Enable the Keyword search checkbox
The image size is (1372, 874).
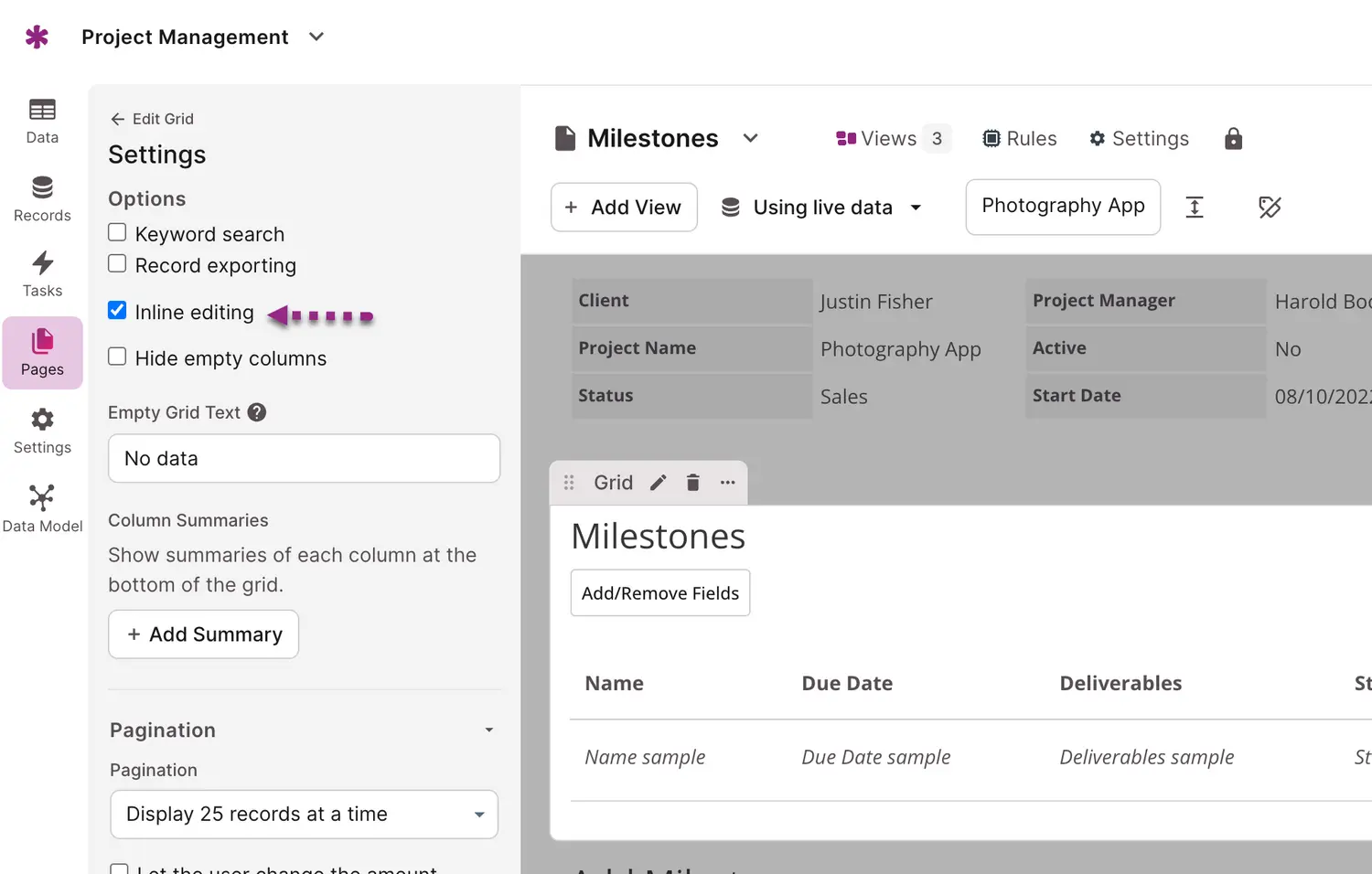(x=117, y=233)
